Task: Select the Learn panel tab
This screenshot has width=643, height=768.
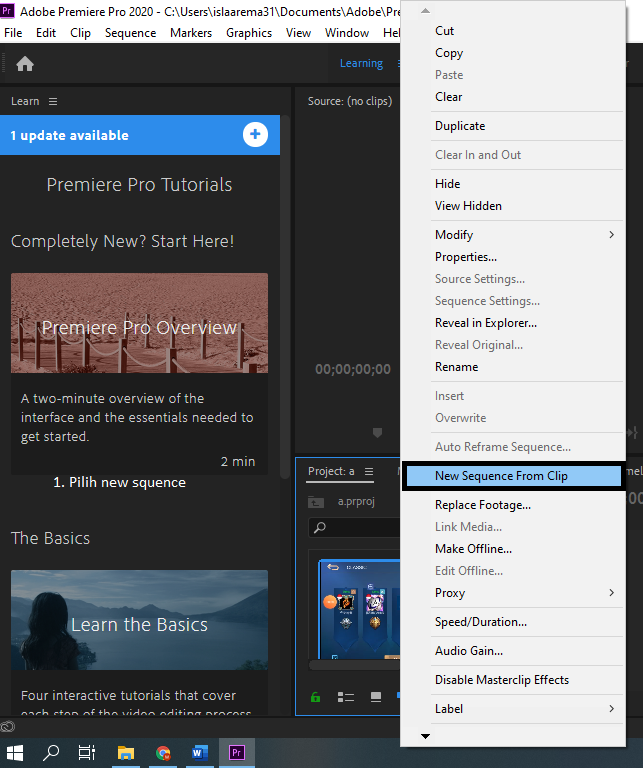Action: tap(25, 101)
